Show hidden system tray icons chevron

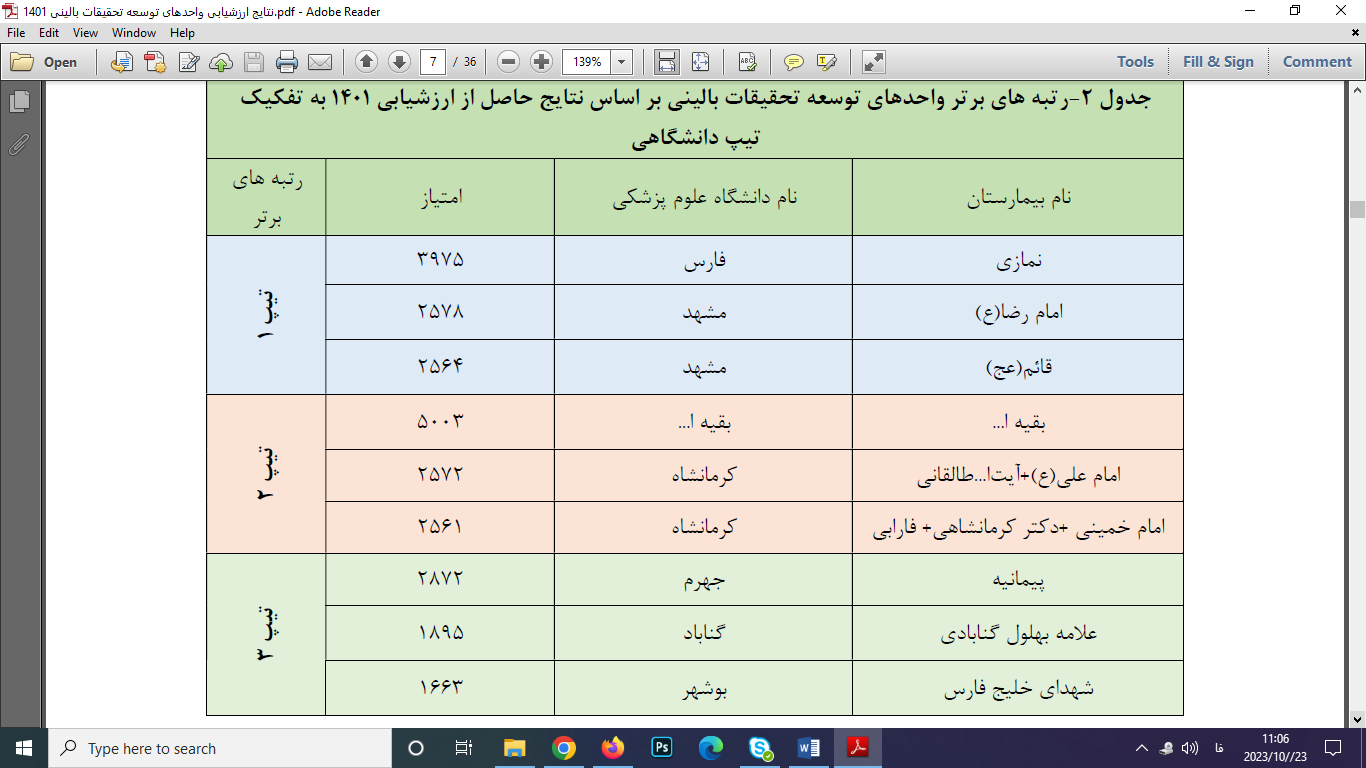pos(1141,748)
